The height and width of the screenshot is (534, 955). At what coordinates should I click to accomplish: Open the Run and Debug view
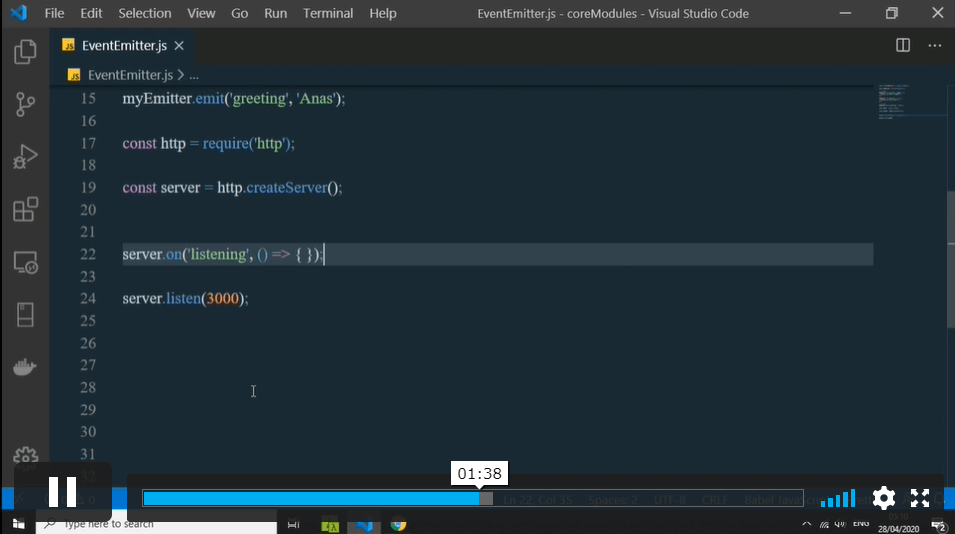[x=25, y=156]
